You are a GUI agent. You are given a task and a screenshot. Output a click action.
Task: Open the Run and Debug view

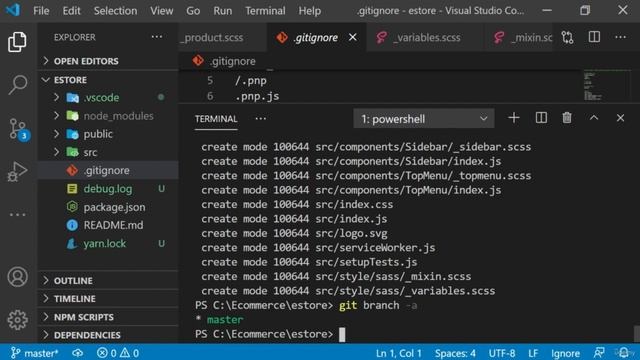click(17, 171)
